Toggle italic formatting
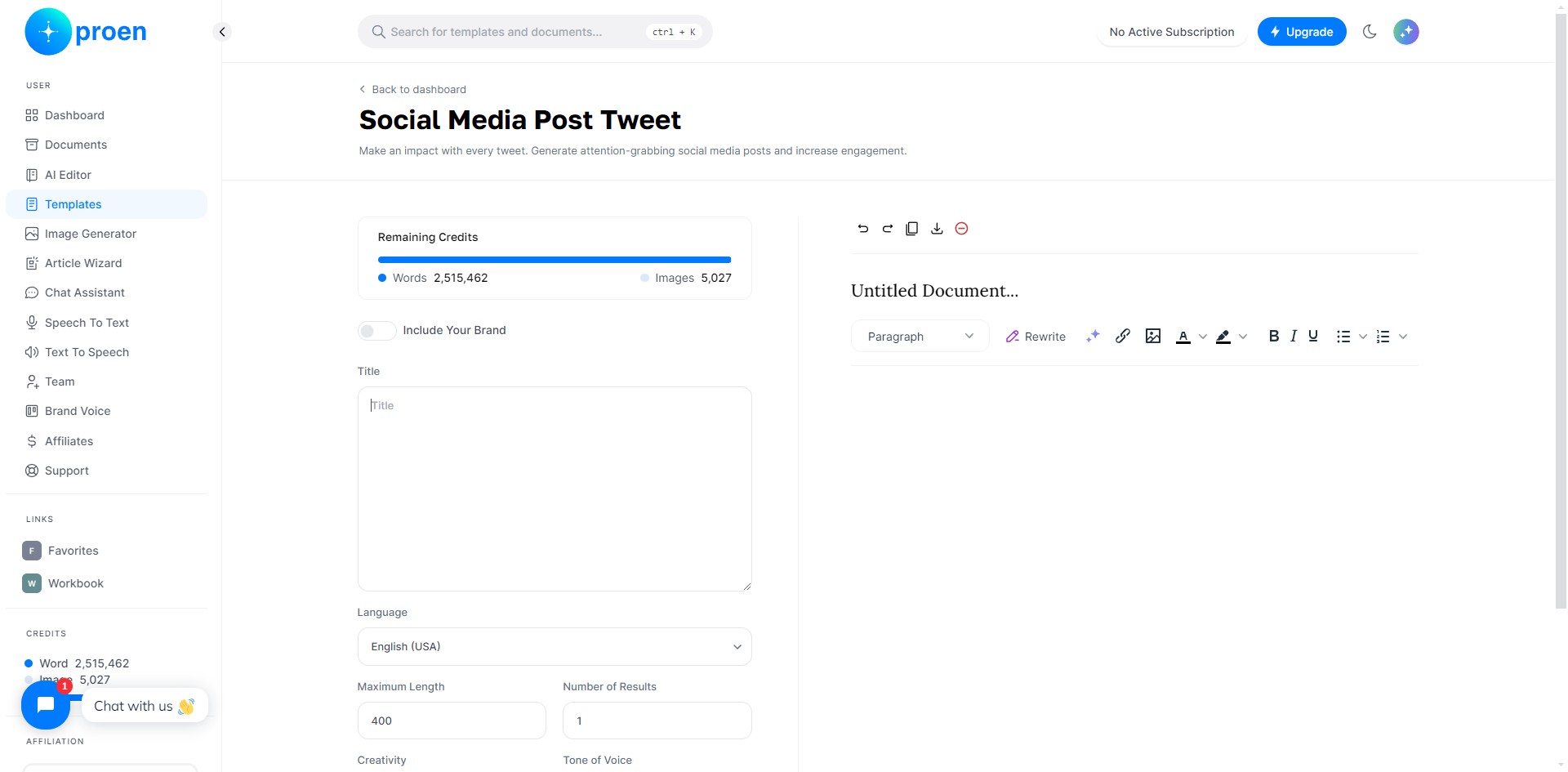 click(1294, 336)
